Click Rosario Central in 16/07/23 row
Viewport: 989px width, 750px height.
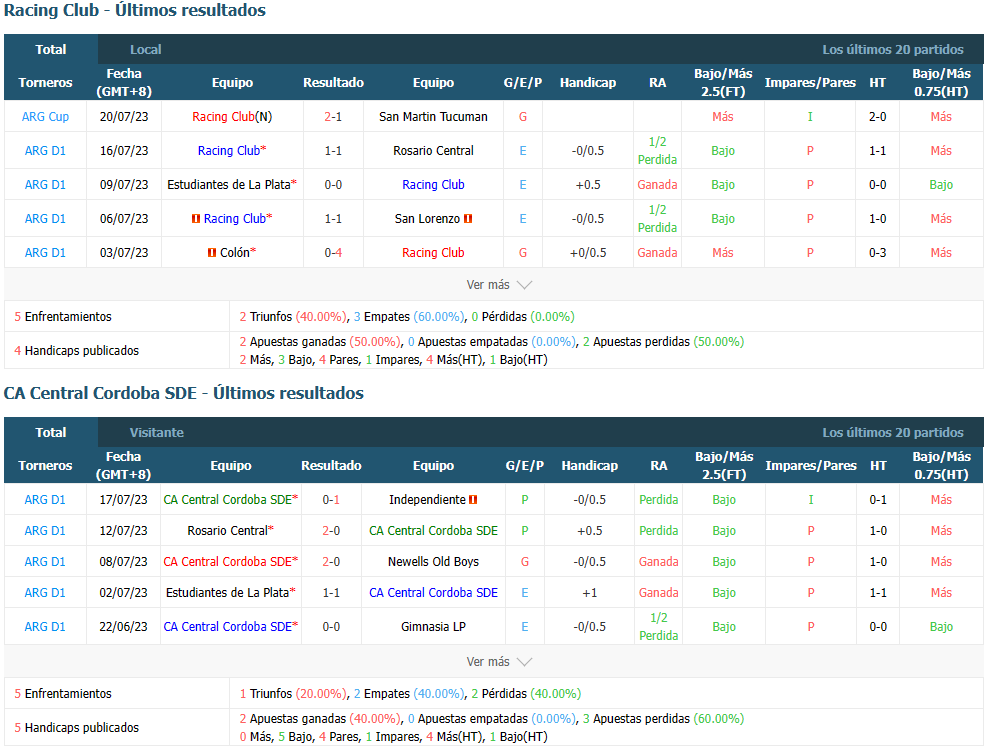pyautogui.click(x=433, y=151)
